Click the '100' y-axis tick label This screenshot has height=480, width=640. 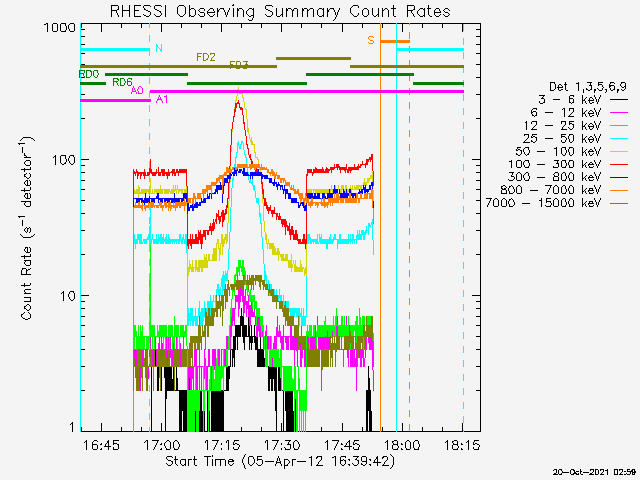pyautogui.click(x=64, y=160)
